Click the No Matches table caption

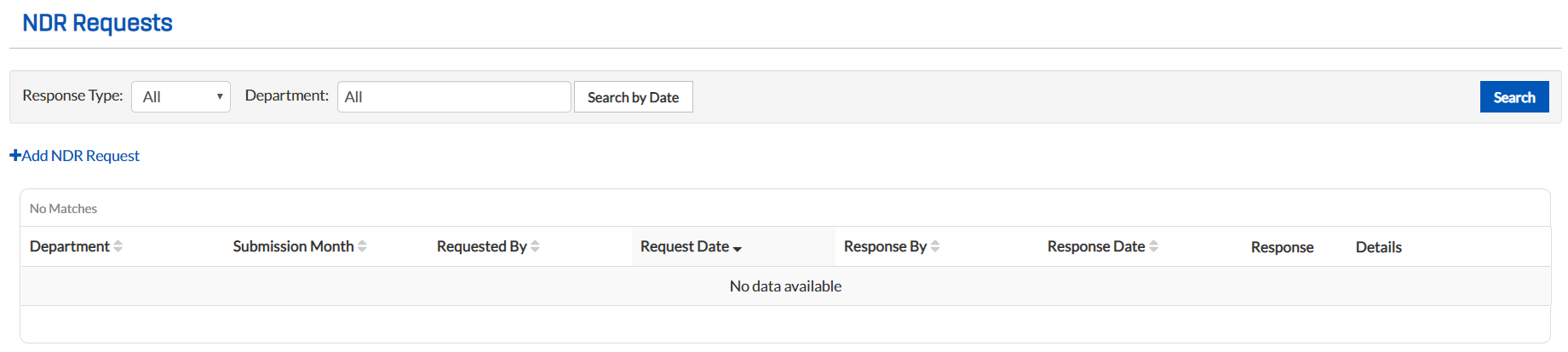pyautogui.click(x=63, y=209)
